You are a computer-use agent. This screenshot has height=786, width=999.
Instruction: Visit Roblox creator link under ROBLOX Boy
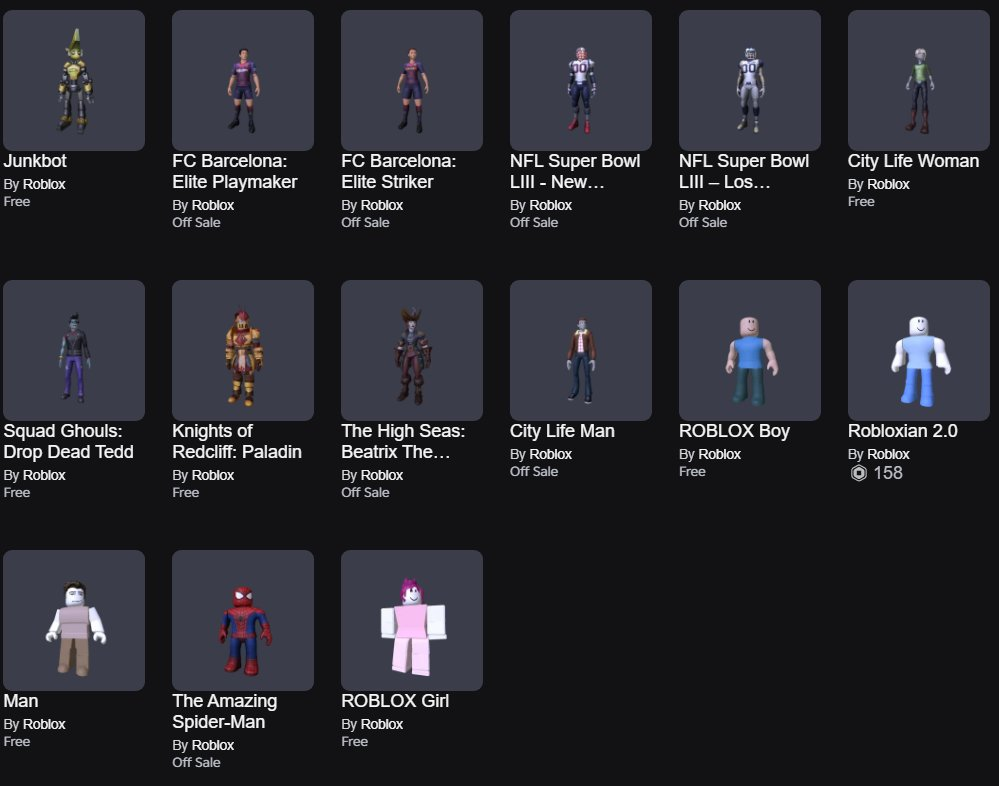tap(719, 455)
